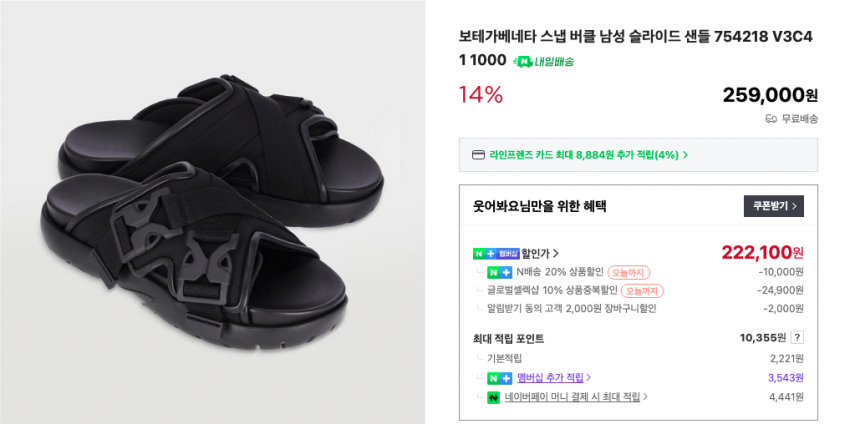Click the 14% discount rate
This screenshot has width=850, height=424.
click(x=480, y=95)
